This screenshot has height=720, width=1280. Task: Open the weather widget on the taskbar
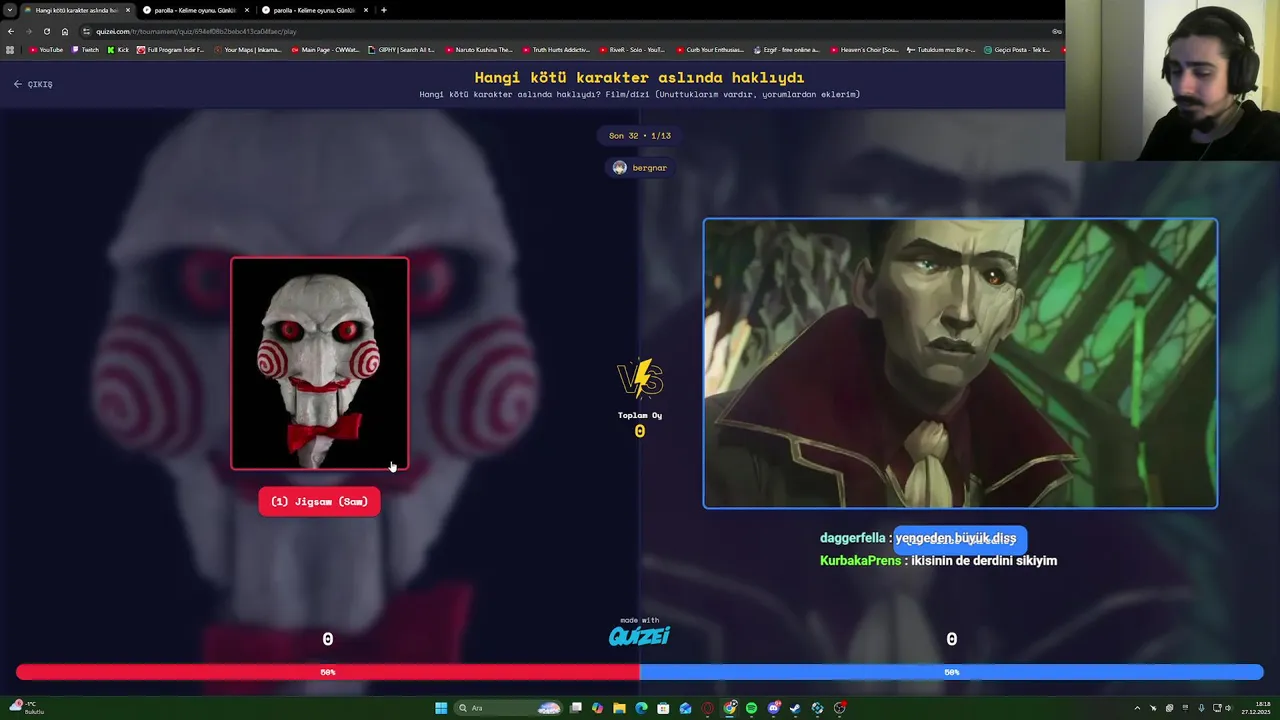[x=28, y=708]
